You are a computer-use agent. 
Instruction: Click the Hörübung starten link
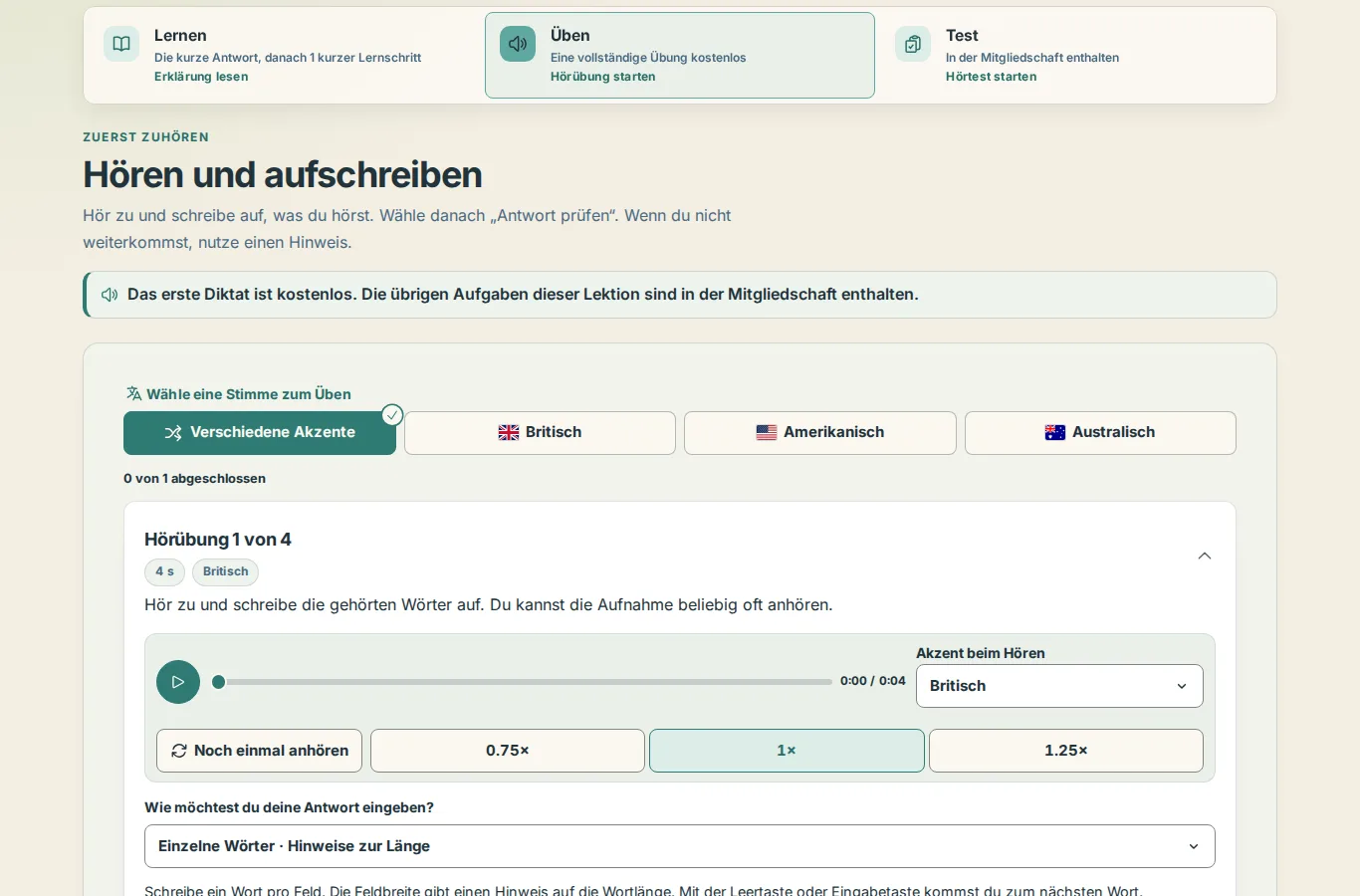[x=603, y=77]
